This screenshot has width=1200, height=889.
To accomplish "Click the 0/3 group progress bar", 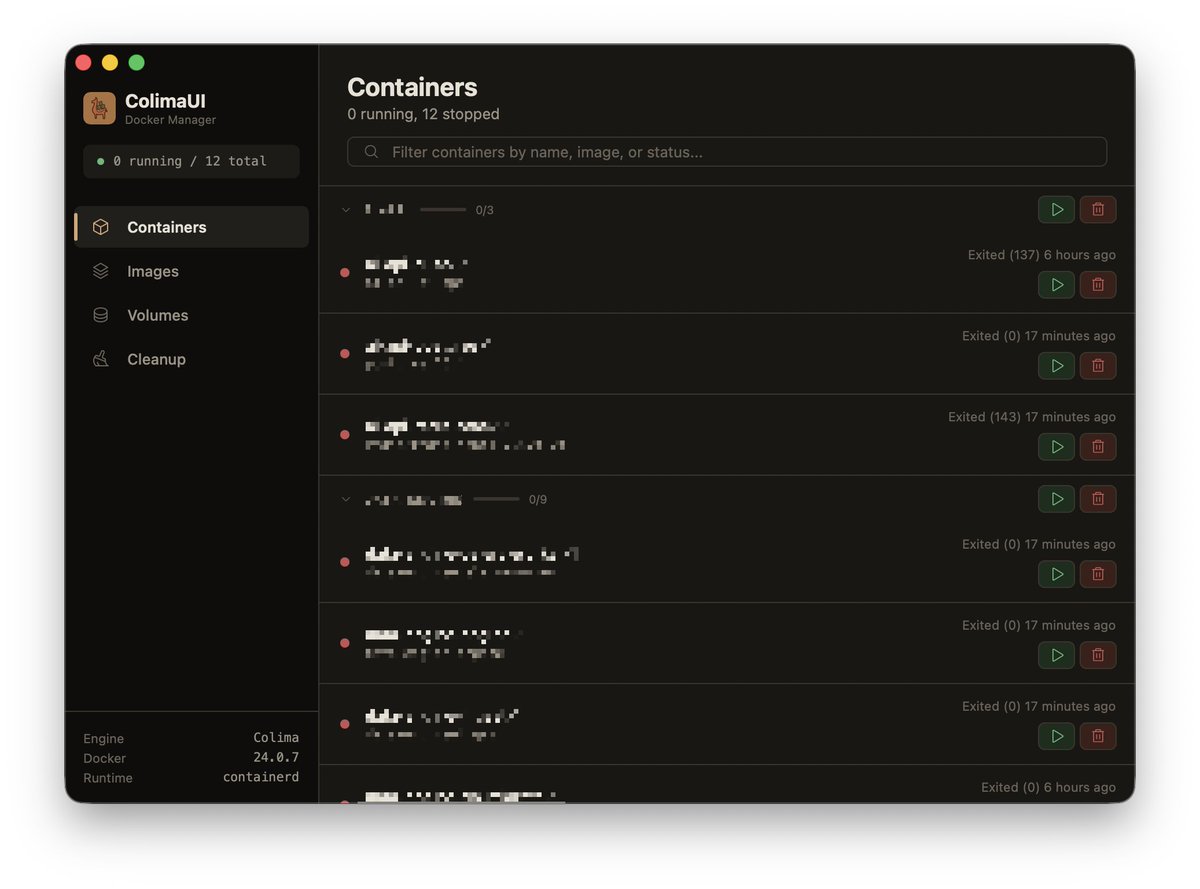I will [x=443, y=210].
